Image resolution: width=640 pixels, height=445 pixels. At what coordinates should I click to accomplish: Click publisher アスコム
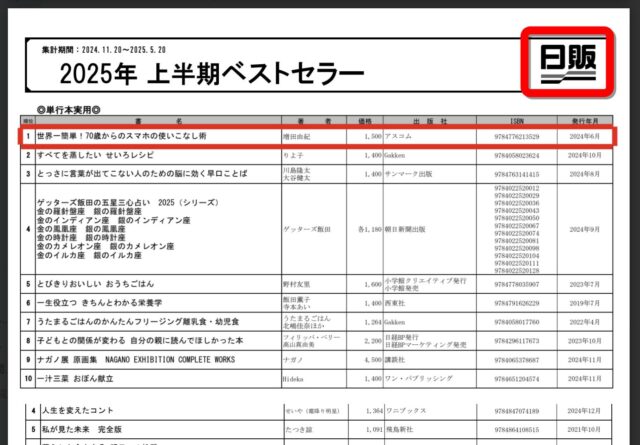coord(398,136)
